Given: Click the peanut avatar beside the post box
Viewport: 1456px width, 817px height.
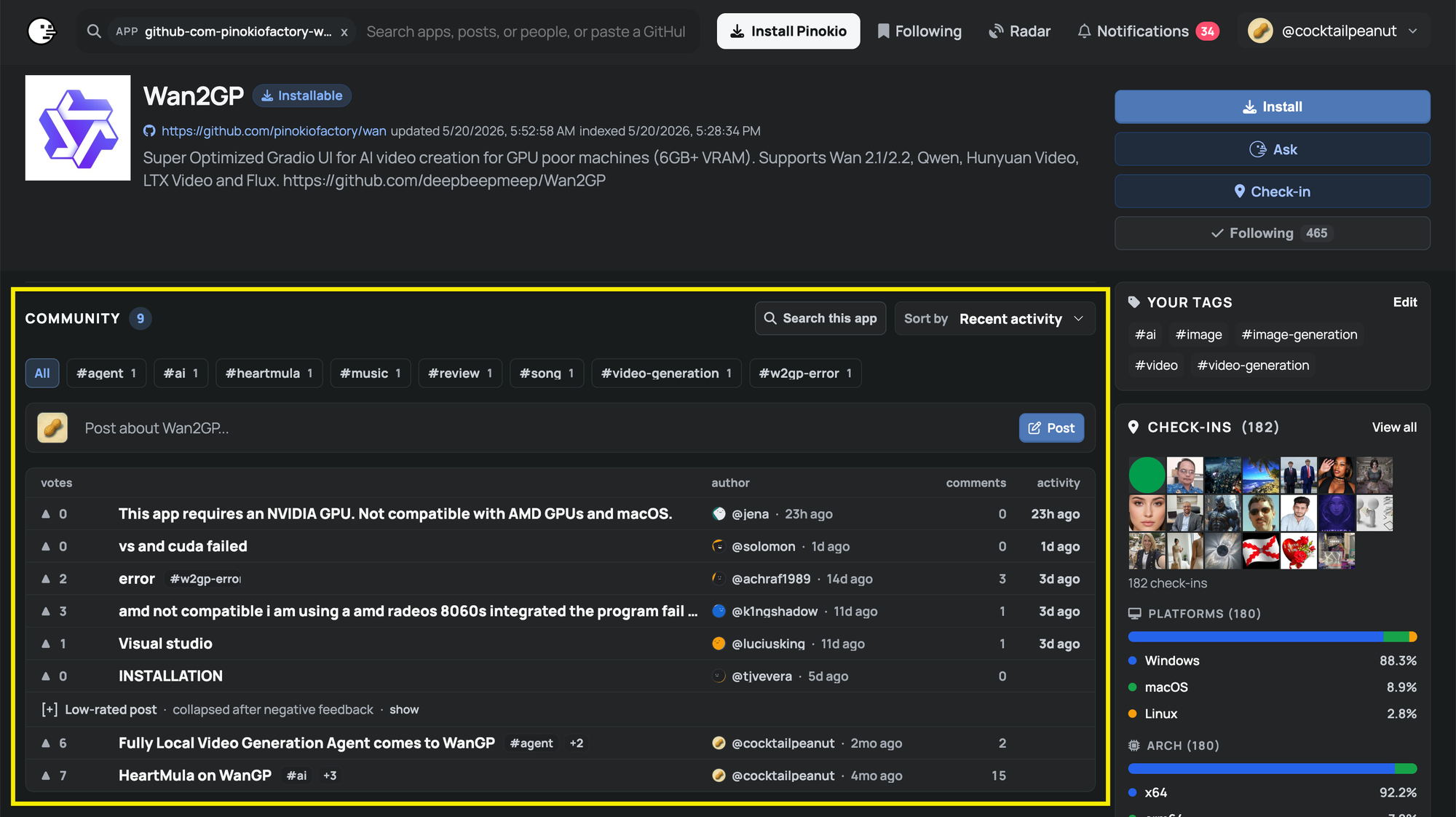Looking at the screenshot, I should pos(52,428).
